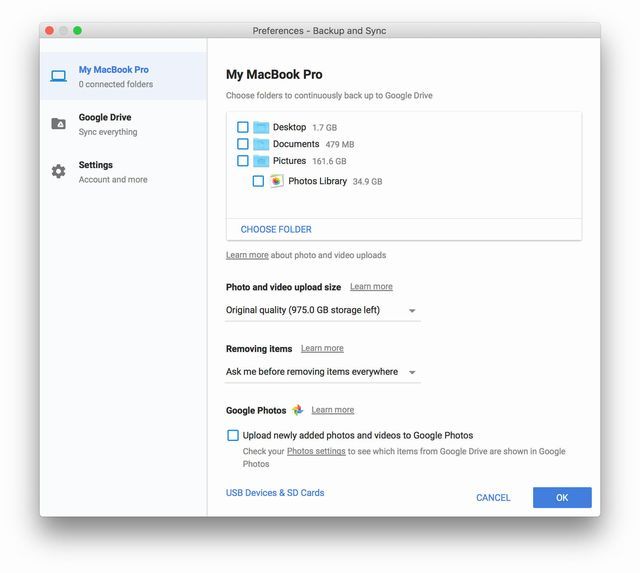Select the Photos Library checkbox
Screen dimensions: 640x573
coord(258,181)
